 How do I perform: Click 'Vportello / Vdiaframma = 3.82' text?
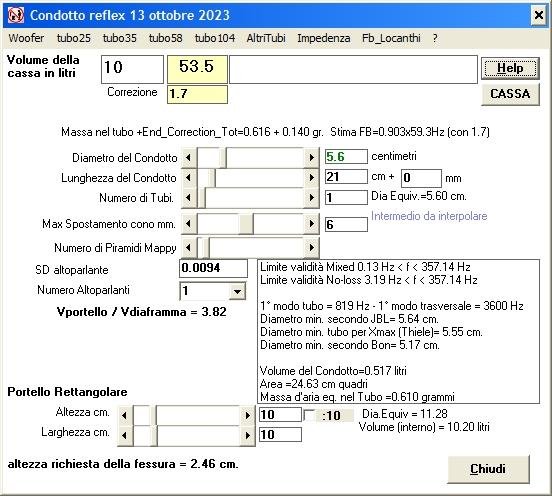(142, 312)
